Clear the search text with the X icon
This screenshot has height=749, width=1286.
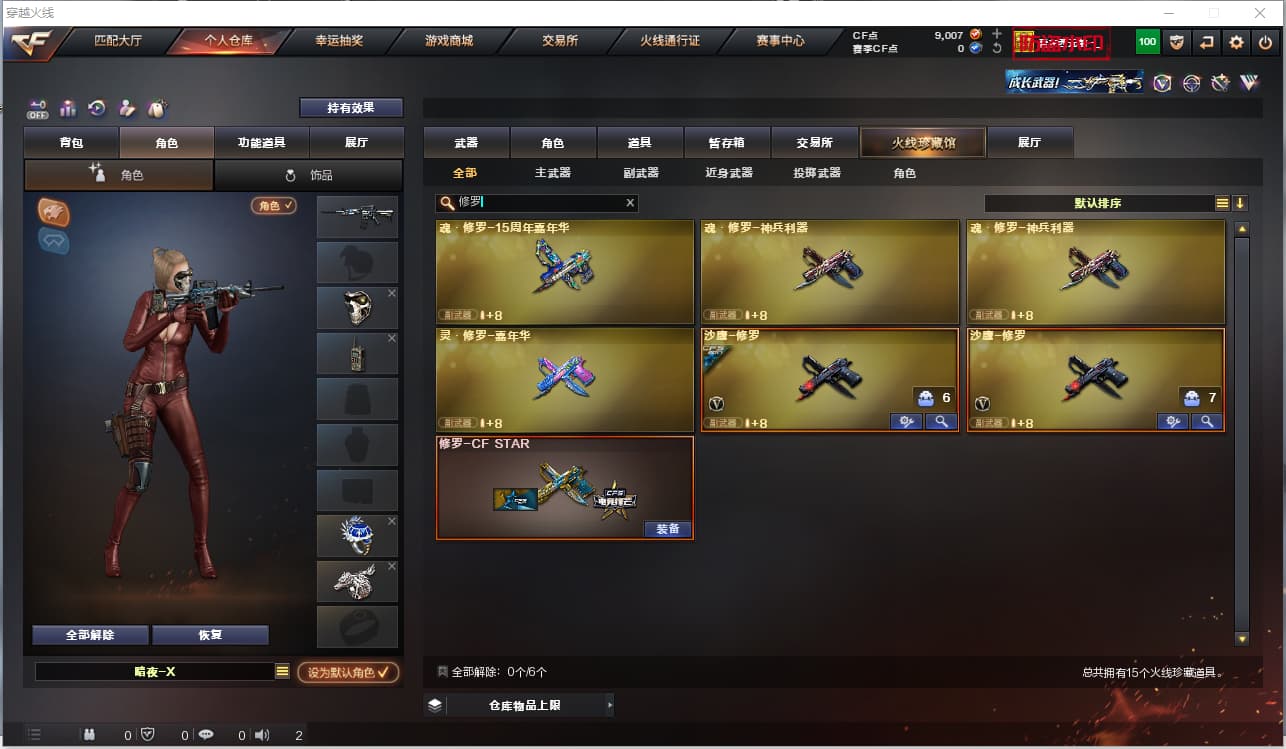click(x=630, y=203)
